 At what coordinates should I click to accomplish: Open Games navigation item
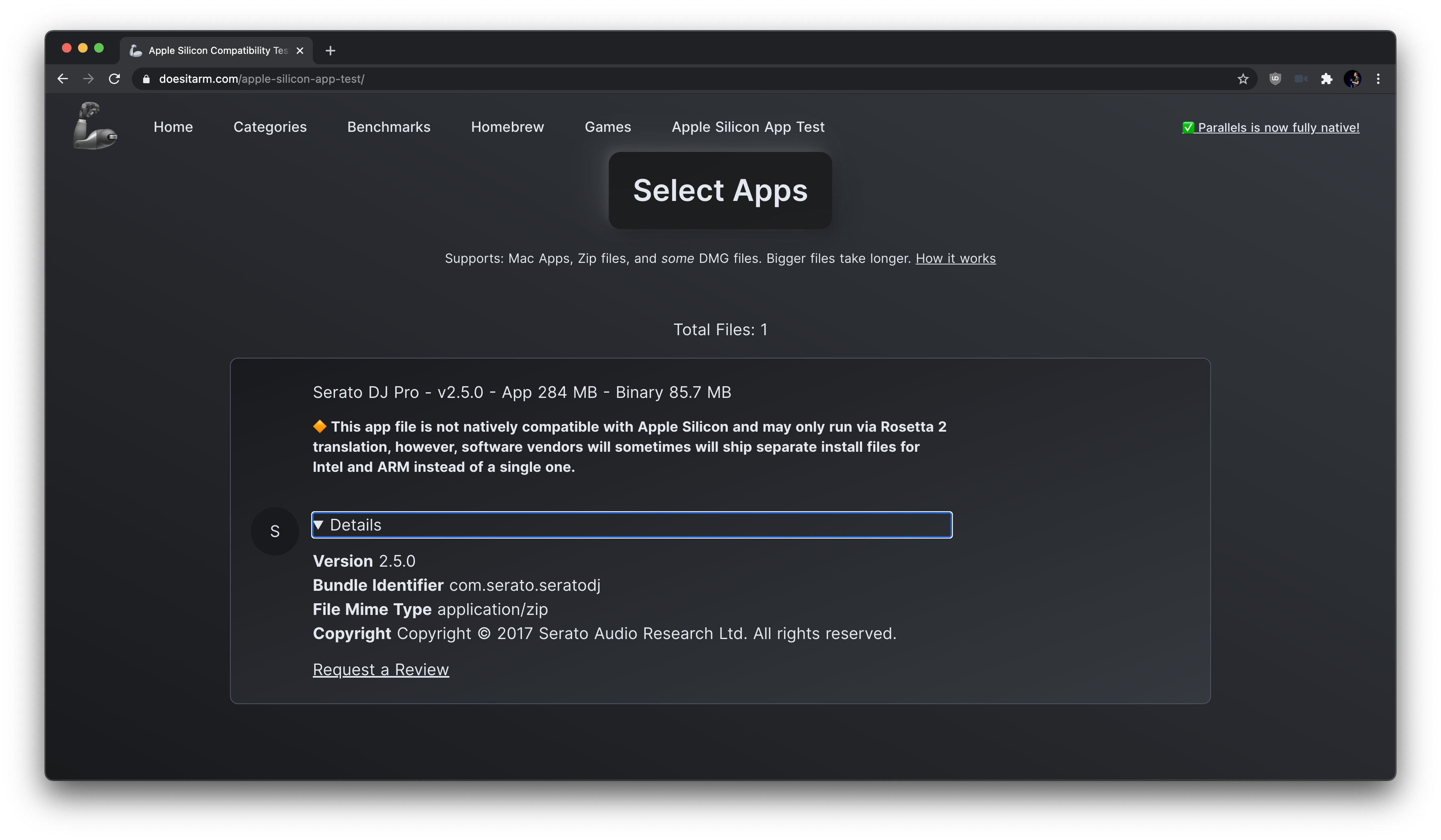(x=608, y=127)
